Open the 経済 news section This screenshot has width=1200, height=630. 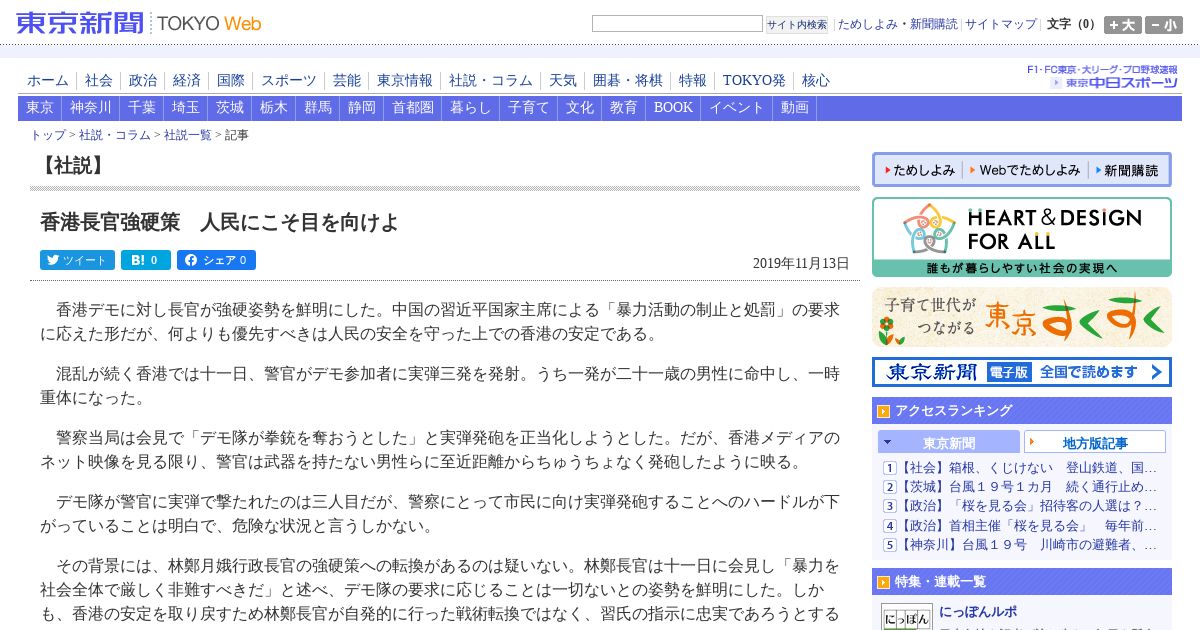point(187,81)
